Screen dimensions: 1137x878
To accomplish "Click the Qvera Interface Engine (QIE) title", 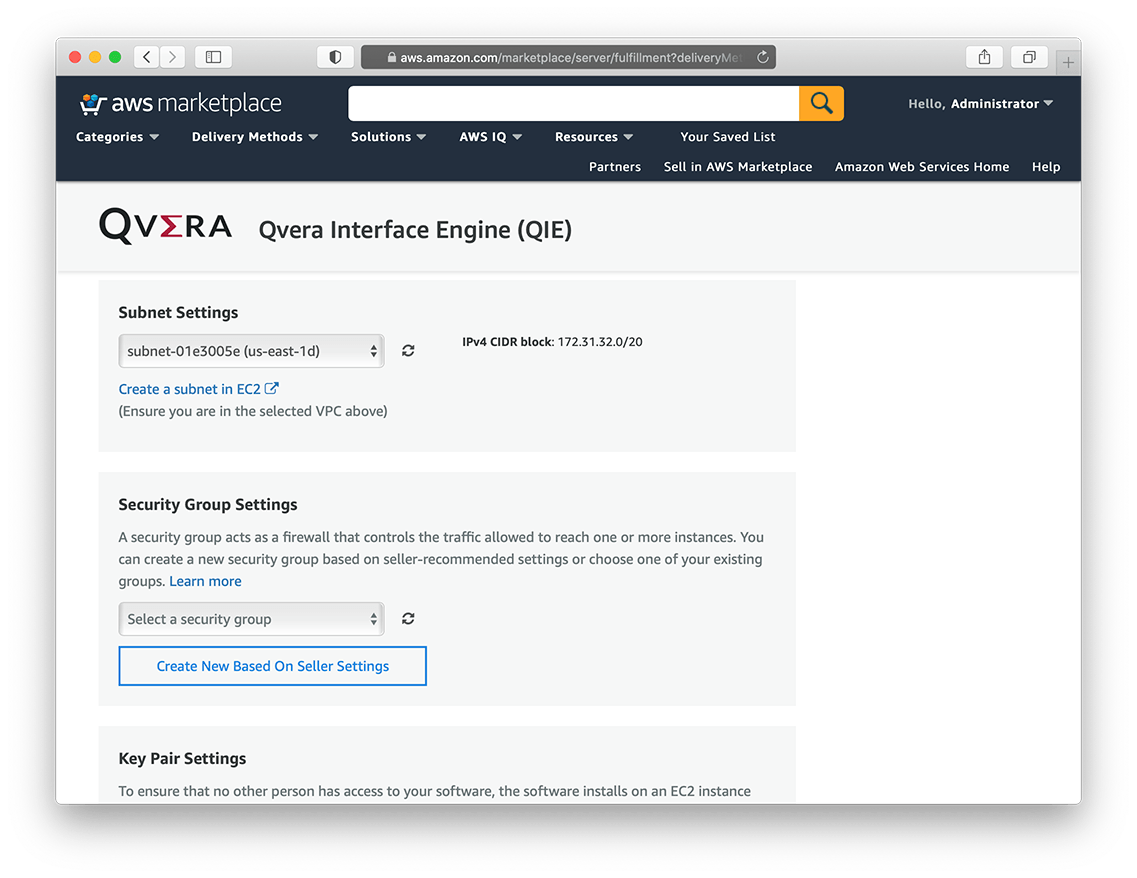I will click(x=415, y=230).
